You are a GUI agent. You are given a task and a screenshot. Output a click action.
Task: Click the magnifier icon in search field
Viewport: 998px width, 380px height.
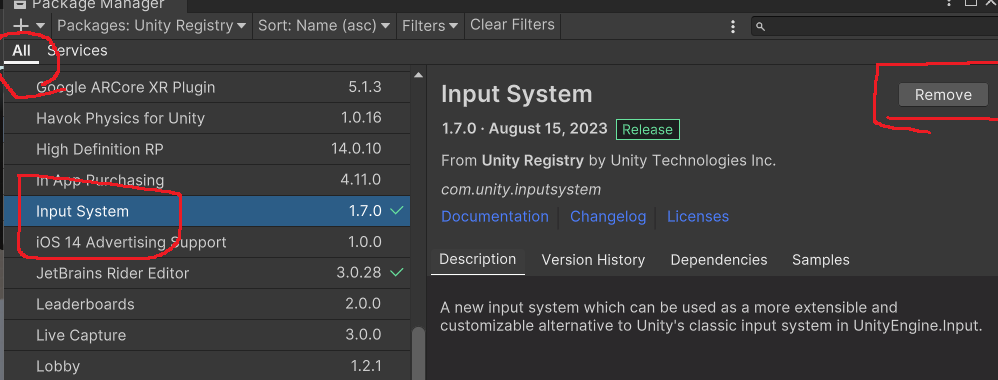pyautogui.click(x=760, y=27)
